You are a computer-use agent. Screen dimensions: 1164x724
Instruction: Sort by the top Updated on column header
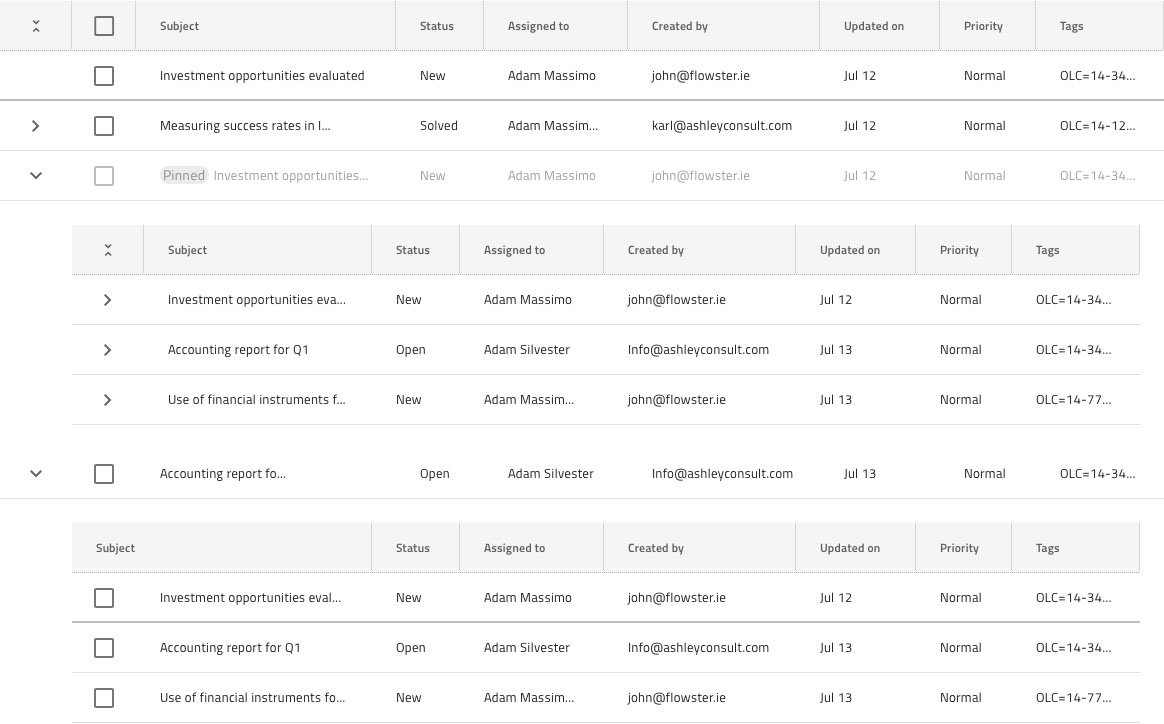(874, 26)
